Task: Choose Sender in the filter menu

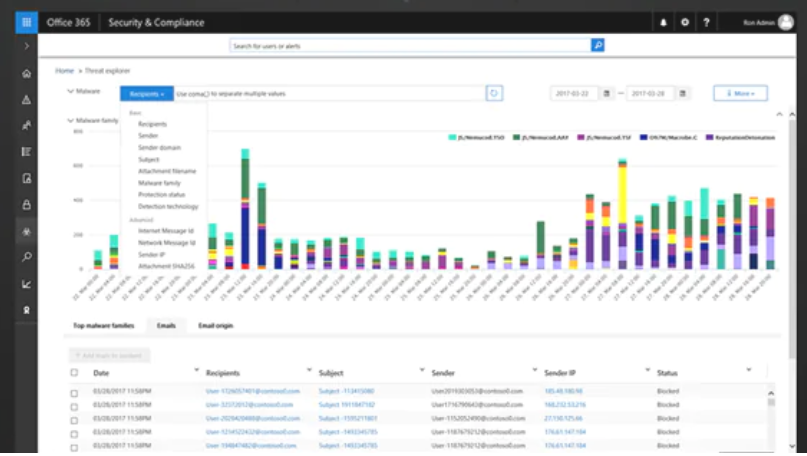Action: coord(148,135)
